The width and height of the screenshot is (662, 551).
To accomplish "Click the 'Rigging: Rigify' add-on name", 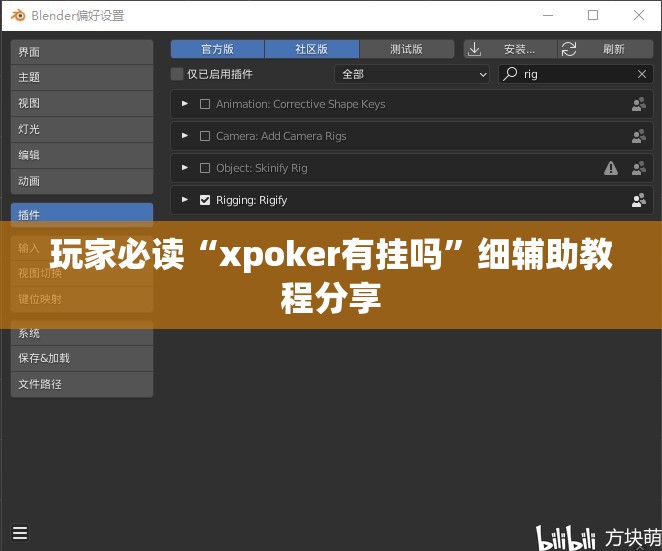I will 252,200.
